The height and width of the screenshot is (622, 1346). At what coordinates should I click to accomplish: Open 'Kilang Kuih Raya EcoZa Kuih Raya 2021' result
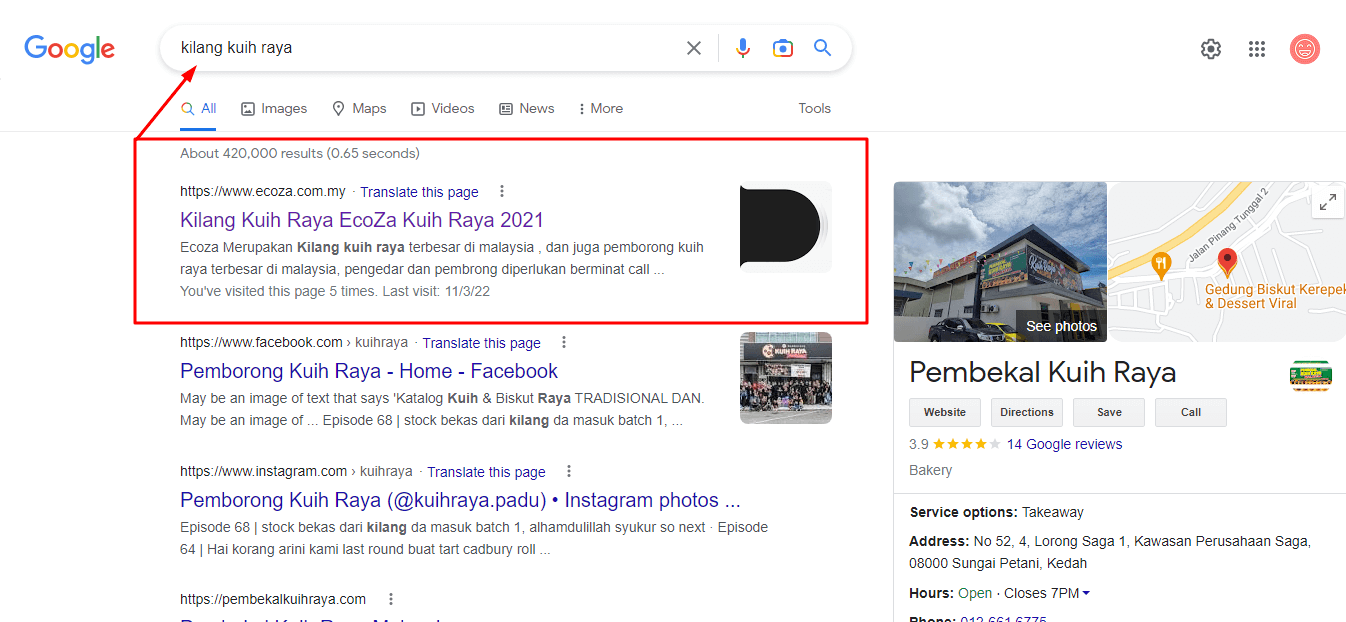pos(362,220)
